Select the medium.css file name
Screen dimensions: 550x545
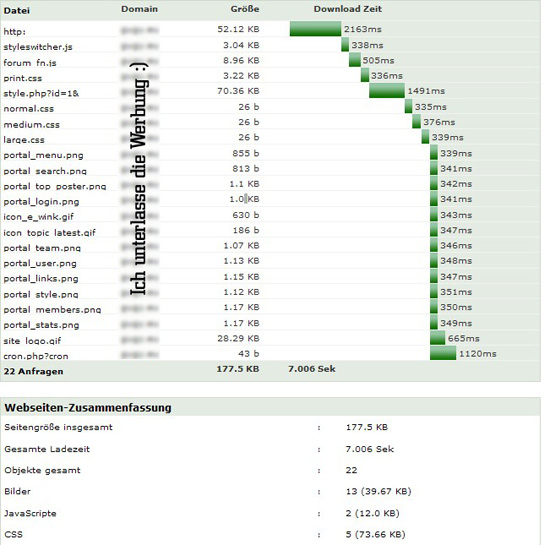(x=32, y=125)
